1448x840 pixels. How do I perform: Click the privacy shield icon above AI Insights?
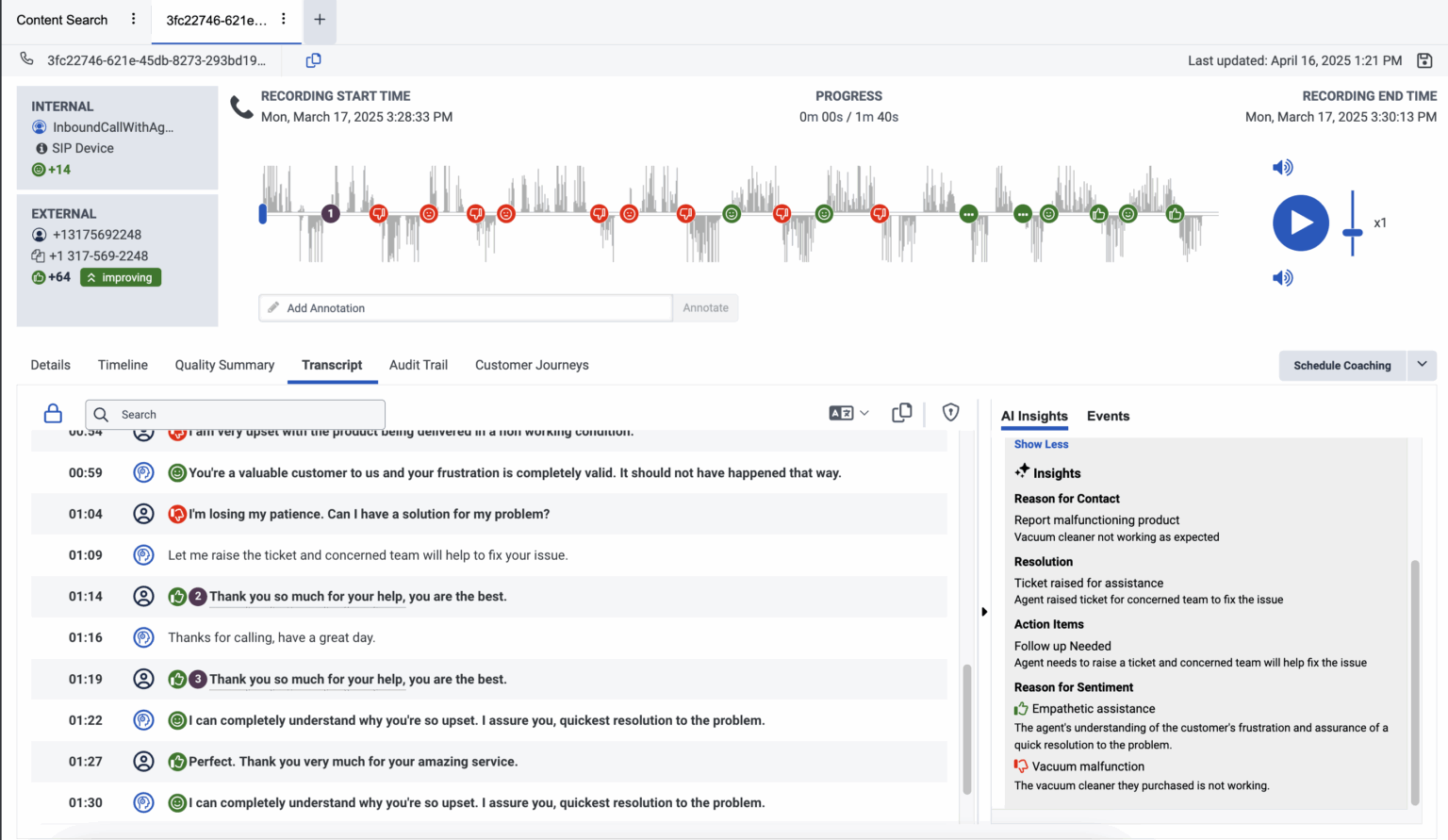point(950,412)
